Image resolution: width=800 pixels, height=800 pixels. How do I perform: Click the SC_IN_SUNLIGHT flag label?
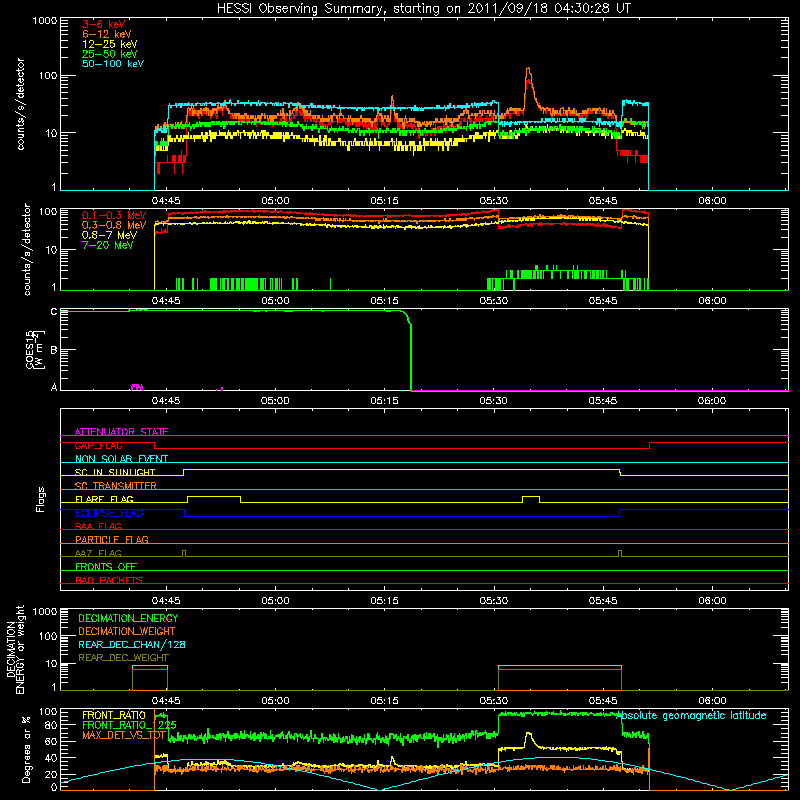[x=115, y=472]
